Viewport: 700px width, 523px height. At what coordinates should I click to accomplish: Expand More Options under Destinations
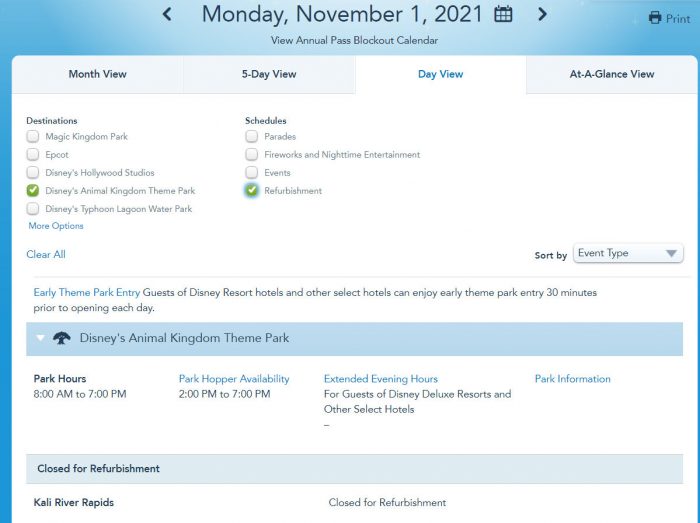(x=56, y=226)
